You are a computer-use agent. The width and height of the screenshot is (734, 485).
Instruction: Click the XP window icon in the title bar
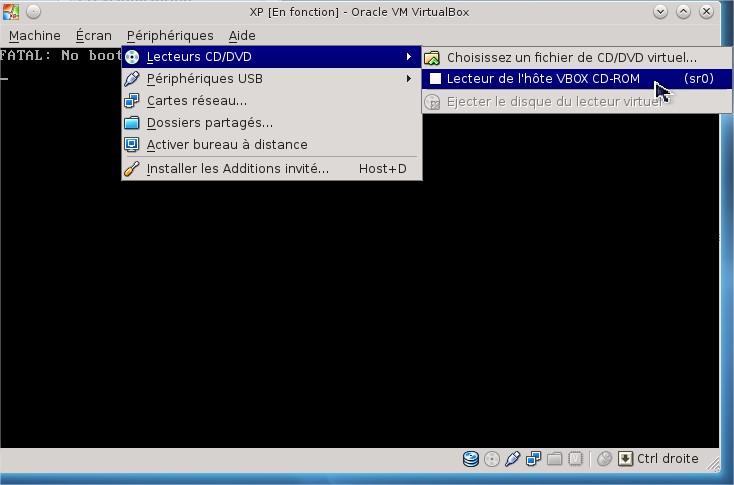[x=11, y=12]
